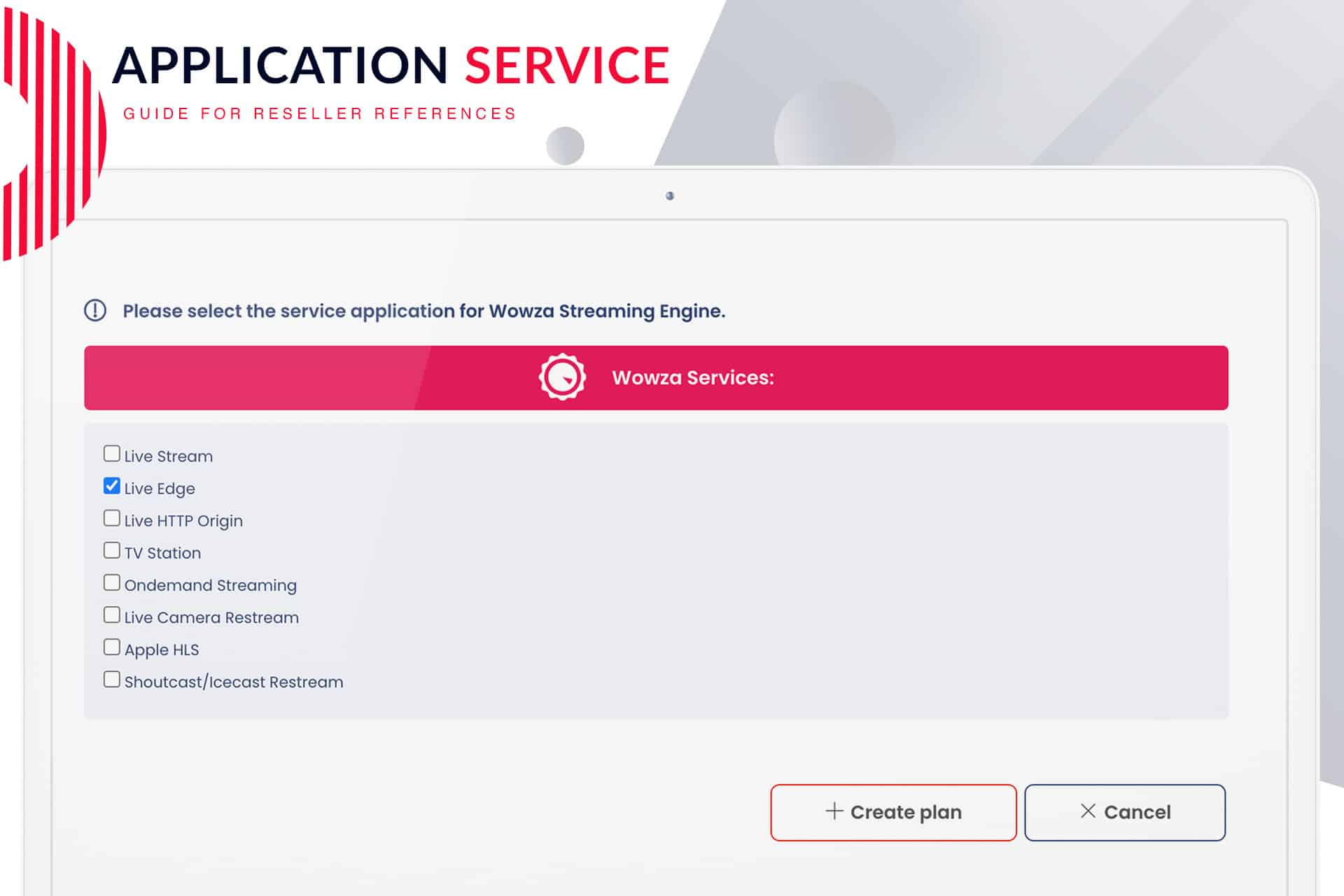Screen dimensions: 1344x896
Task: Click the 'APPLICATION SERVICE' title
Action: (x=391, y=65)
